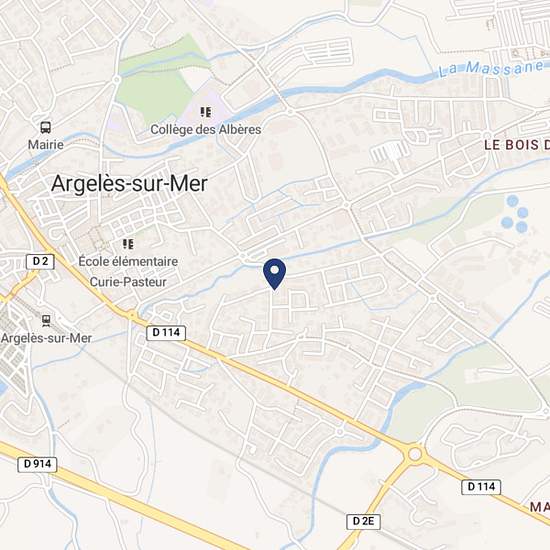This screenshot has width=550, height=550.
Task: Click the Curie-Pasteur label text
Action: [x=128, y=282]
